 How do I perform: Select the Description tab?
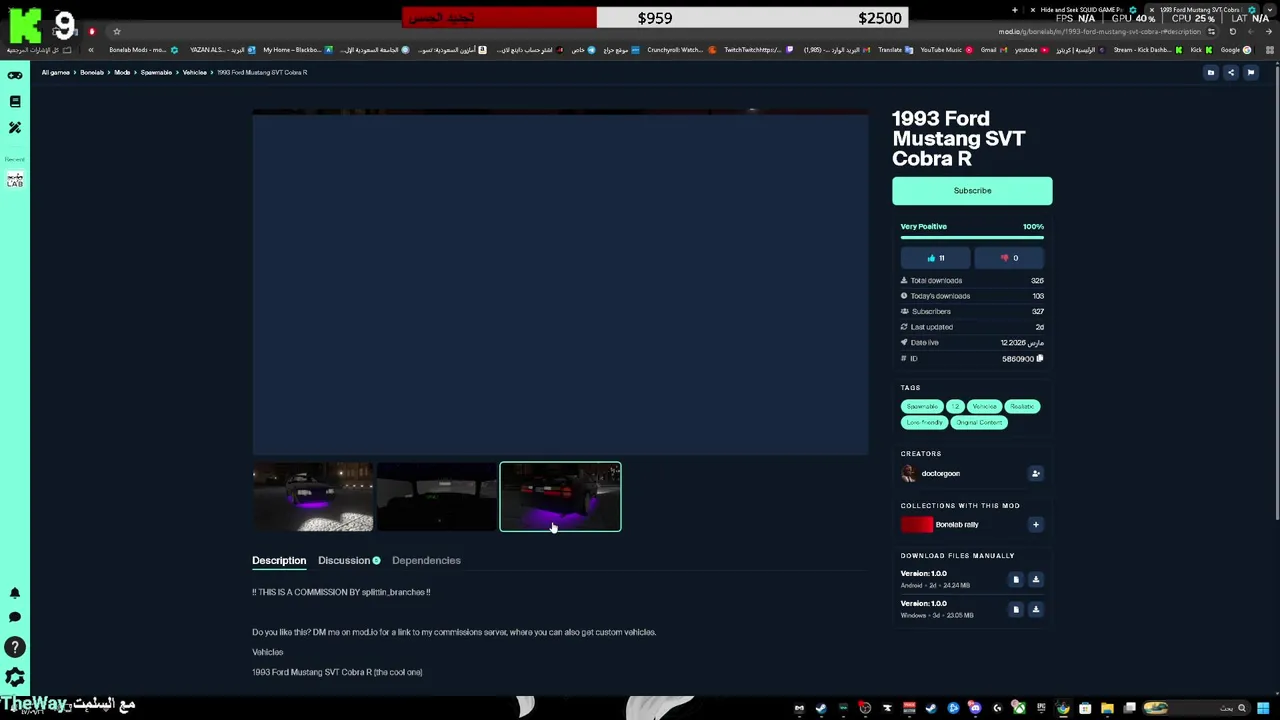point(279,560)
